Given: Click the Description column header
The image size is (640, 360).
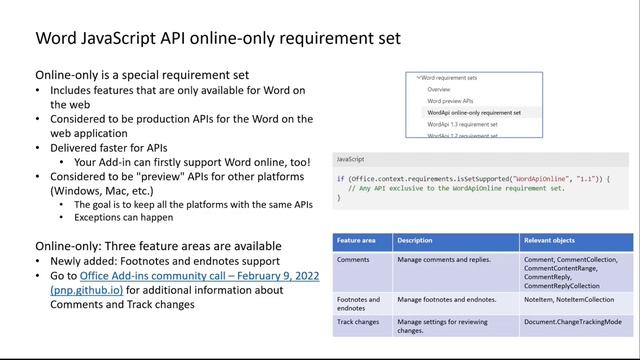Looking at the screenshot, I should 456,241.
